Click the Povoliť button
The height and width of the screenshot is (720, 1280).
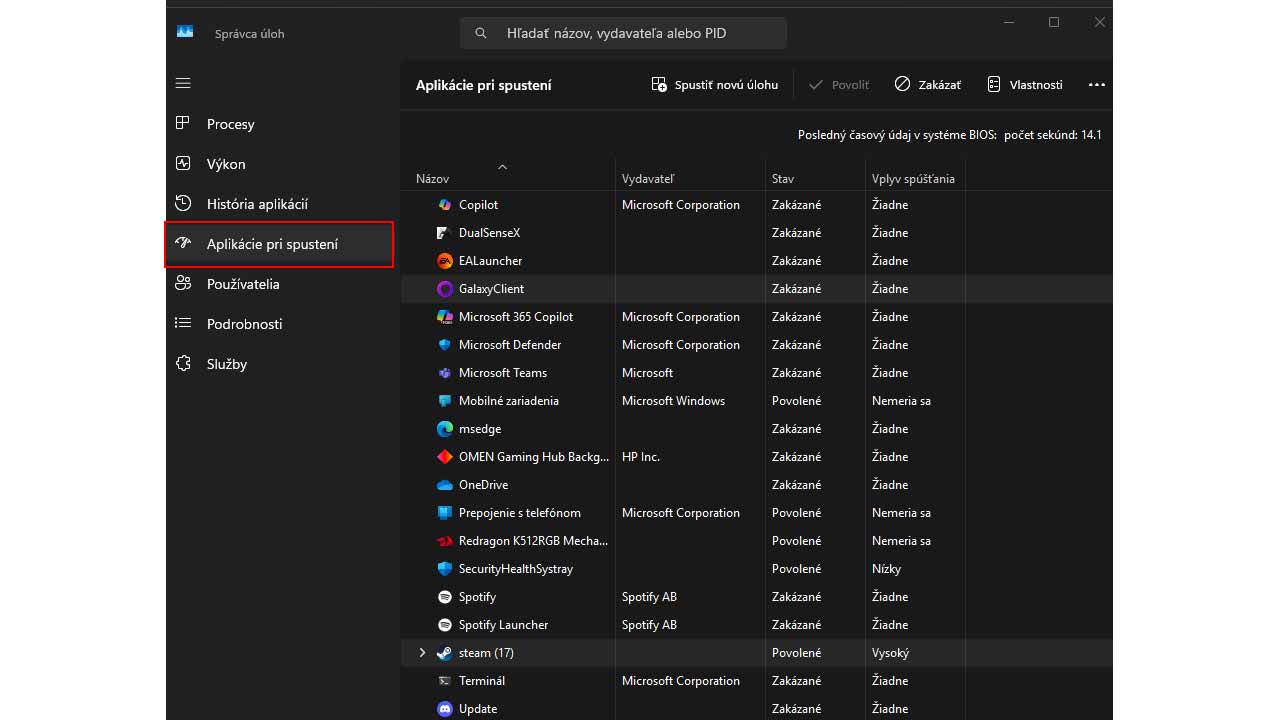(838, 85)
